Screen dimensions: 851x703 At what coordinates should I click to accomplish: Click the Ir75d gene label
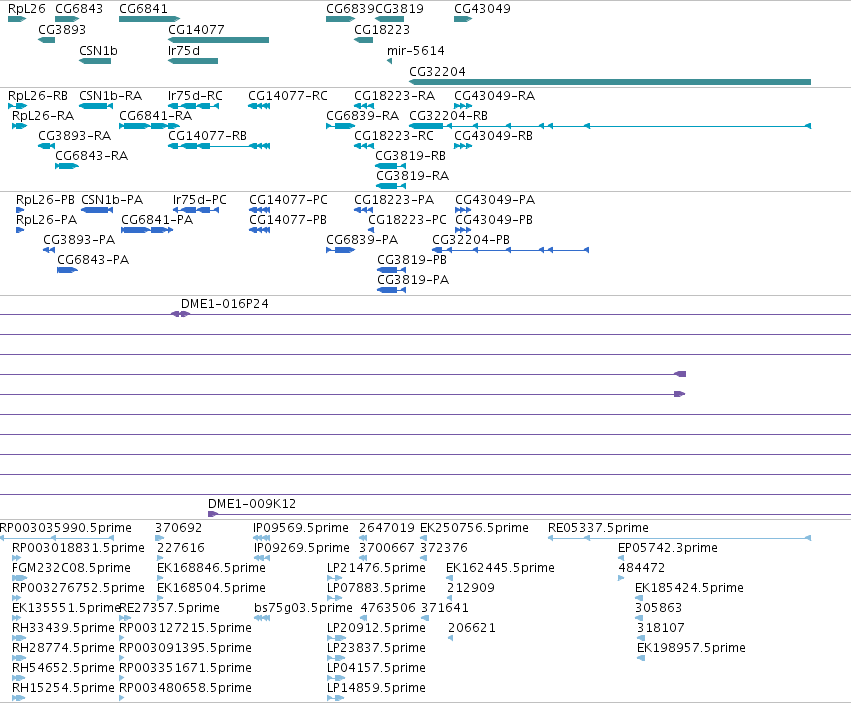[184, 50]
